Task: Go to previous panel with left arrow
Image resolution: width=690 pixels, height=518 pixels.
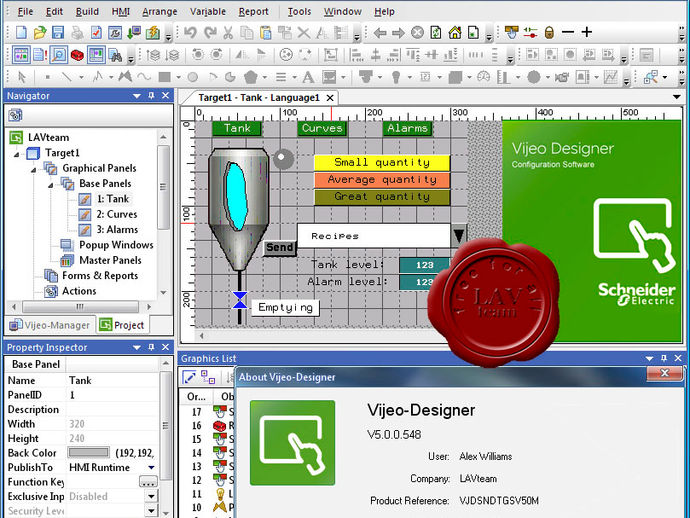Action: (x=379, y=33)
